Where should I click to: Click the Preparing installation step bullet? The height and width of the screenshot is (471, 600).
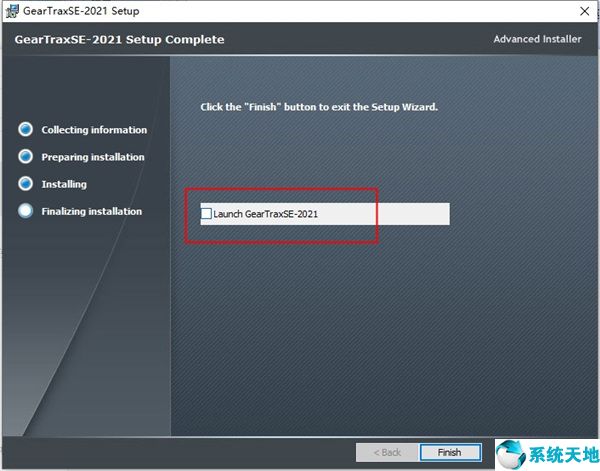[x=26, y=156]
